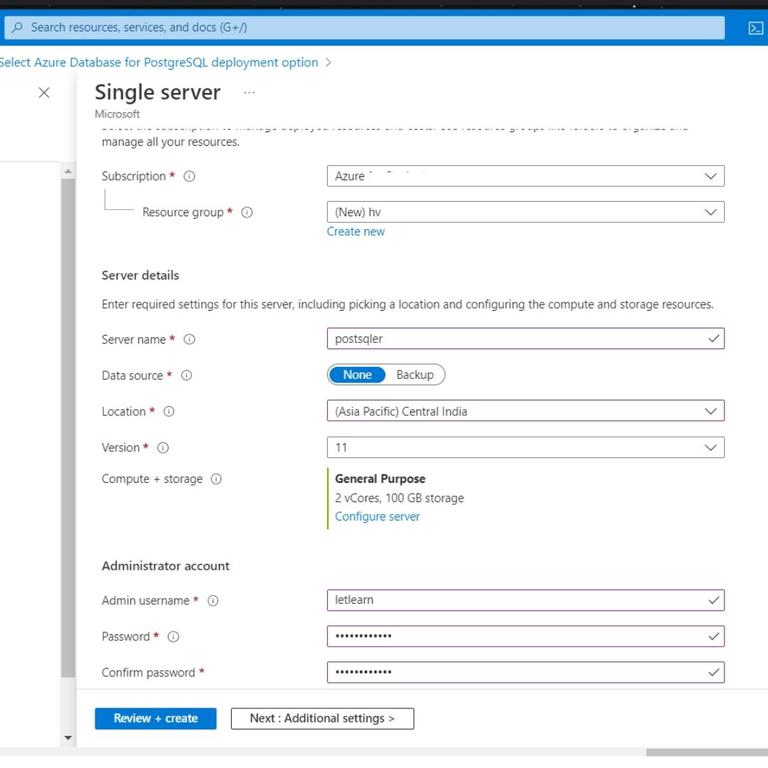Open the Resource group dropdown
The height and width of the screenshot is (768, 768).
tap(526, 212)
